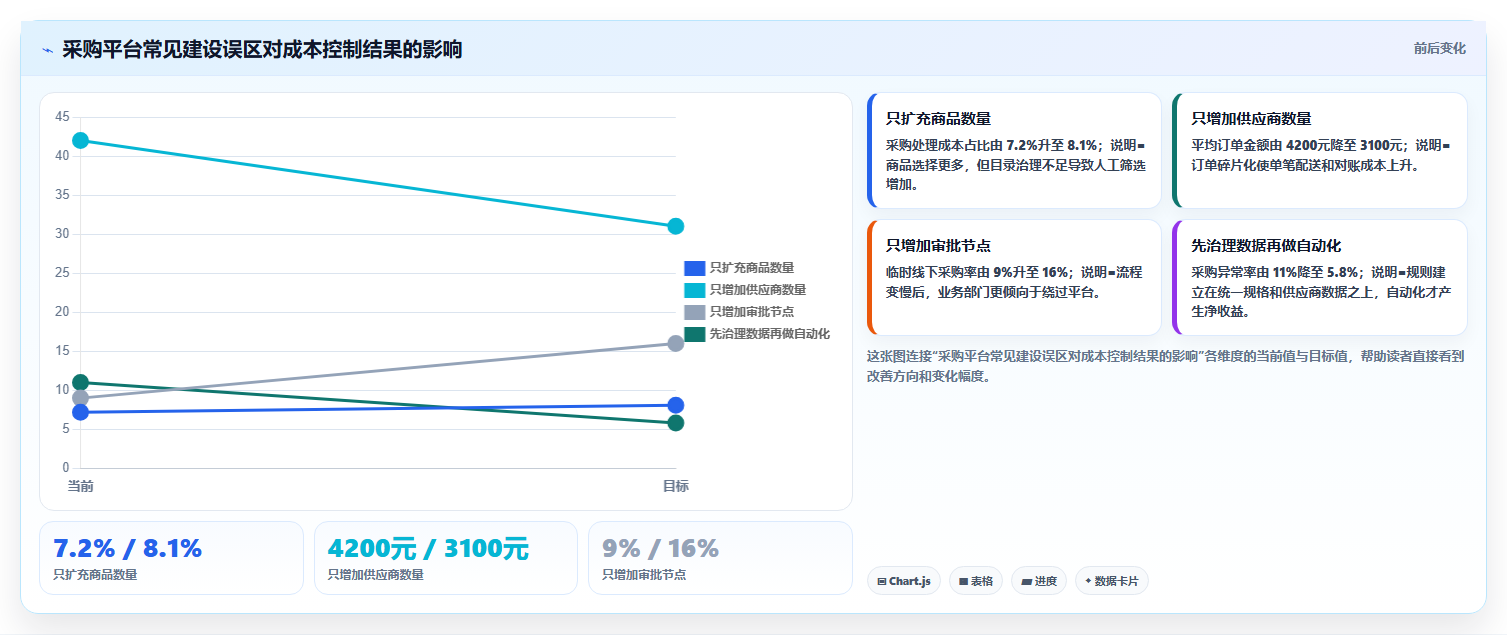Click the cyan target data point at 31
1507x635 pixels.
pyautogui.click(x=675, y=226)
